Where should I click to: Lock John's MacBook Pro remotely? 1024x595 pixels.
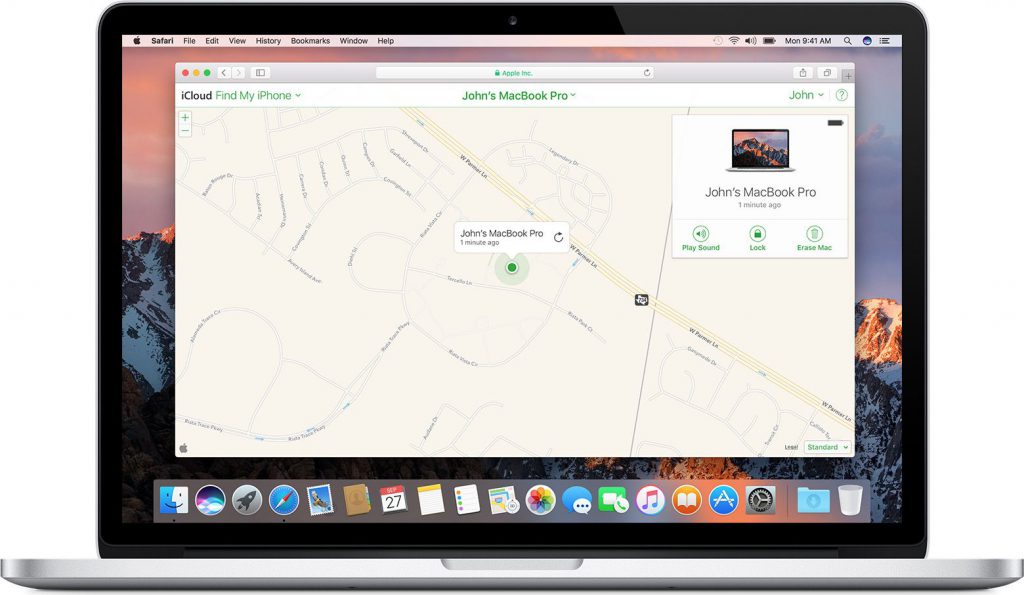point(757,236)
